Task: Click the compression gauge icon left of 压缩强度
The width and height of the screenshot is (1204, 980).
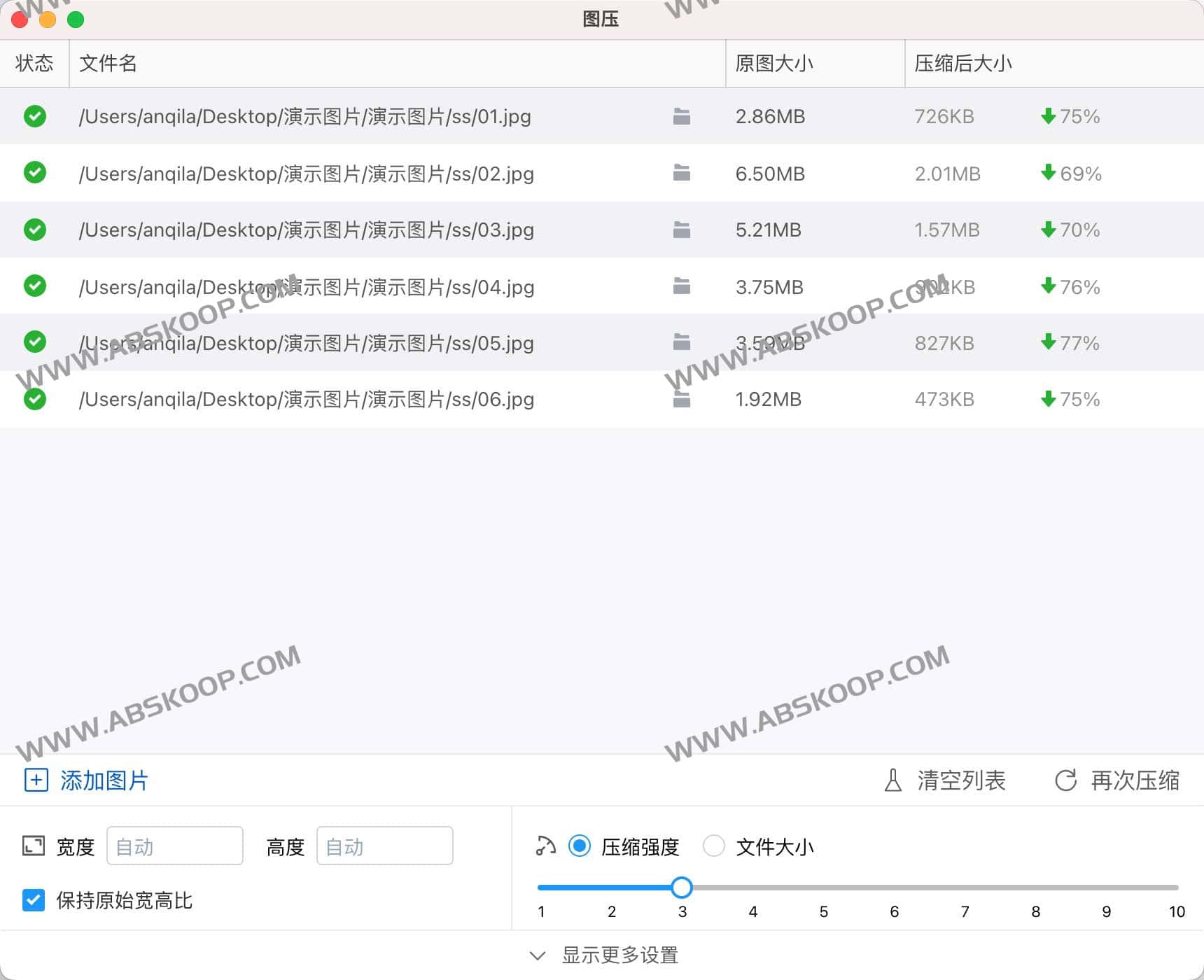Action: tap(544, 846)
